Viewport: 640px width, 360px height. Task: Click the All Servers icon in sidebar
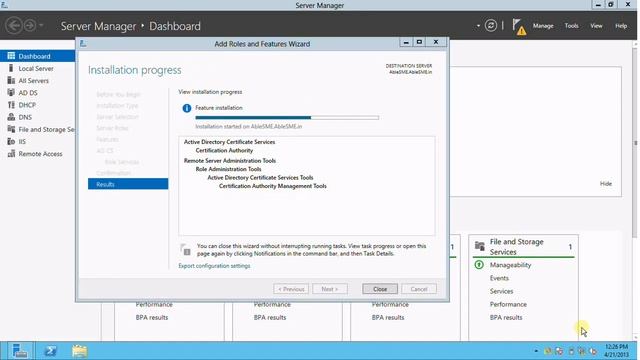coord(11,80)
